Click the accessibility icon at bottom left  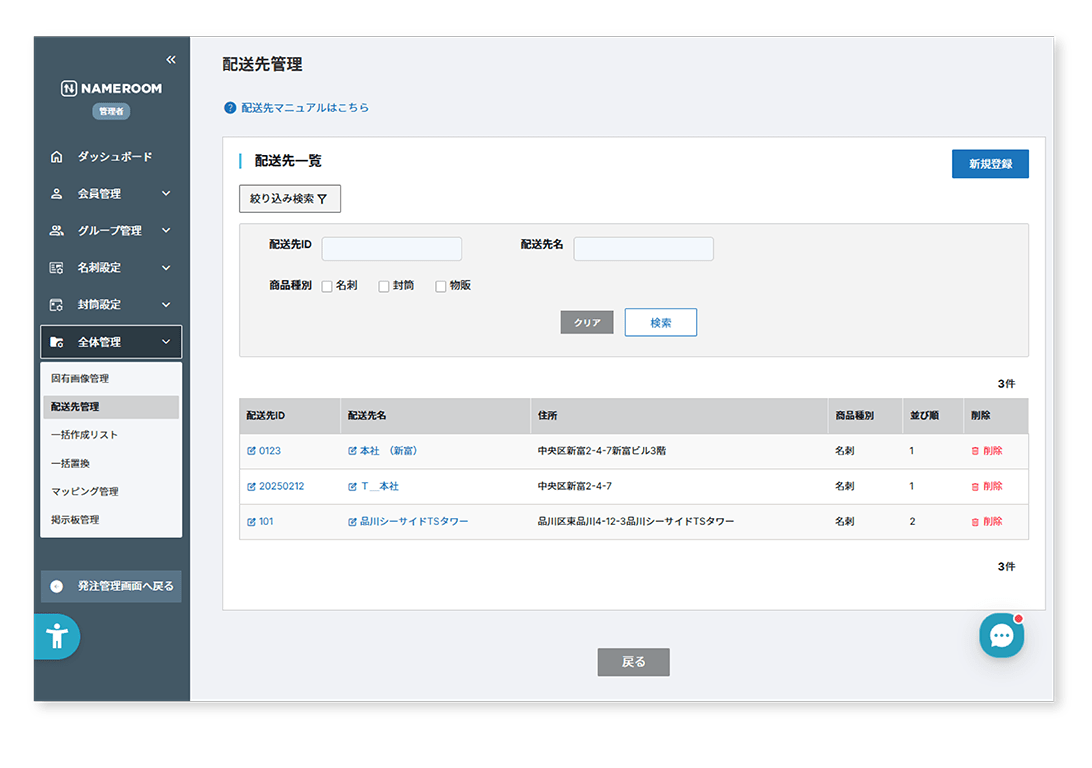pyautogui.click(x=57, y=636)
